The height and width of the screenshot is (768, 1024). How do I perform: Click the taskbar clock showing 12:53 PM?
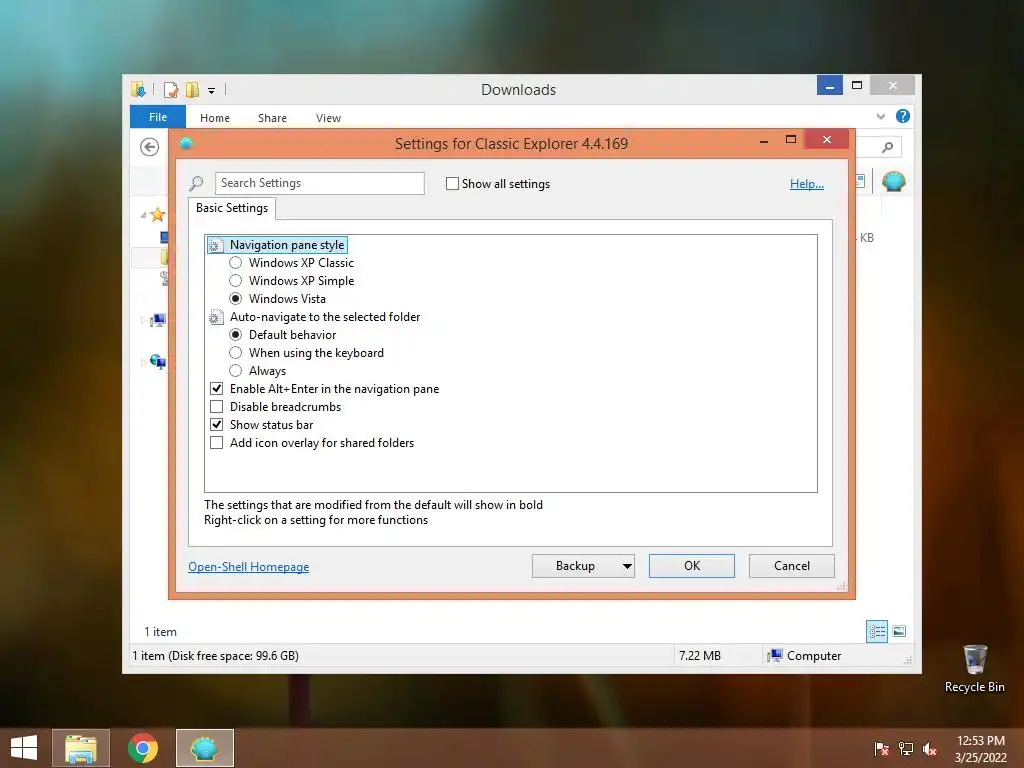tap(980, 749)
